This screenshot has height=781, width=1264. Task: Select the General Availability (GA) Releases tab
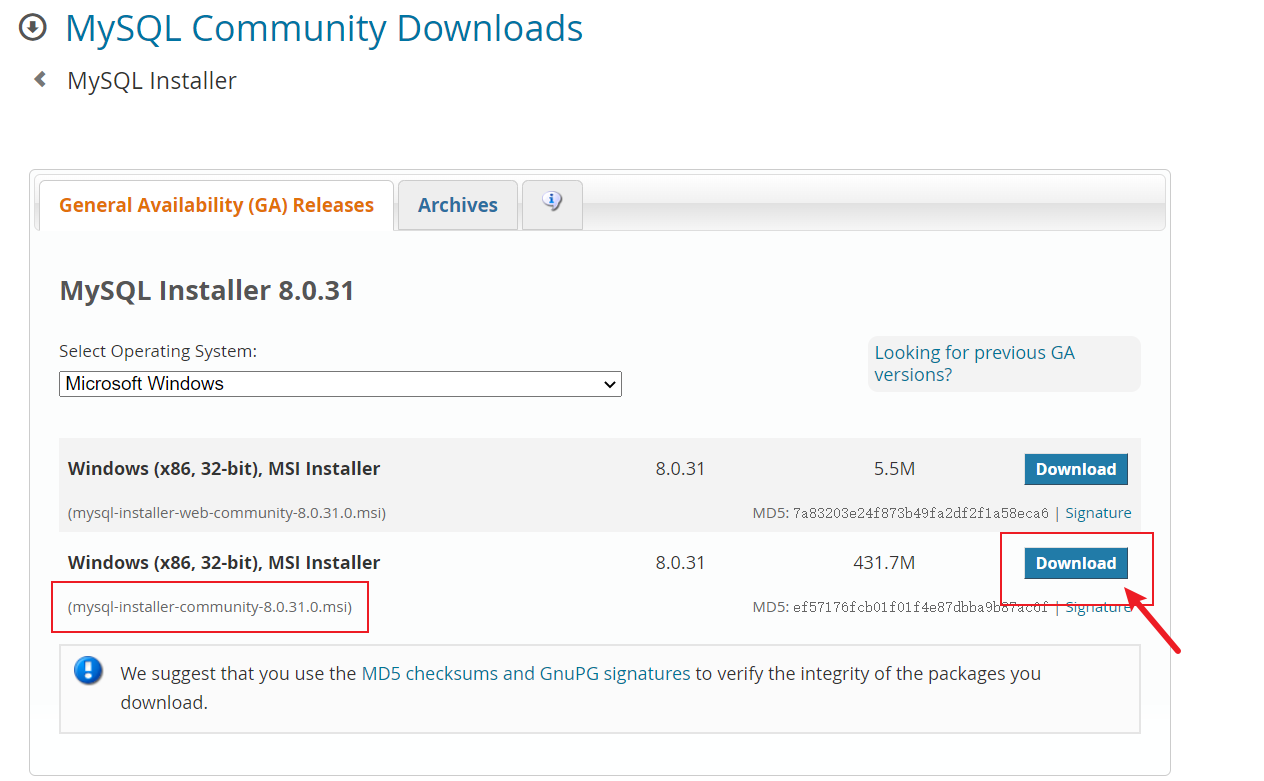(x=216, y=205)
